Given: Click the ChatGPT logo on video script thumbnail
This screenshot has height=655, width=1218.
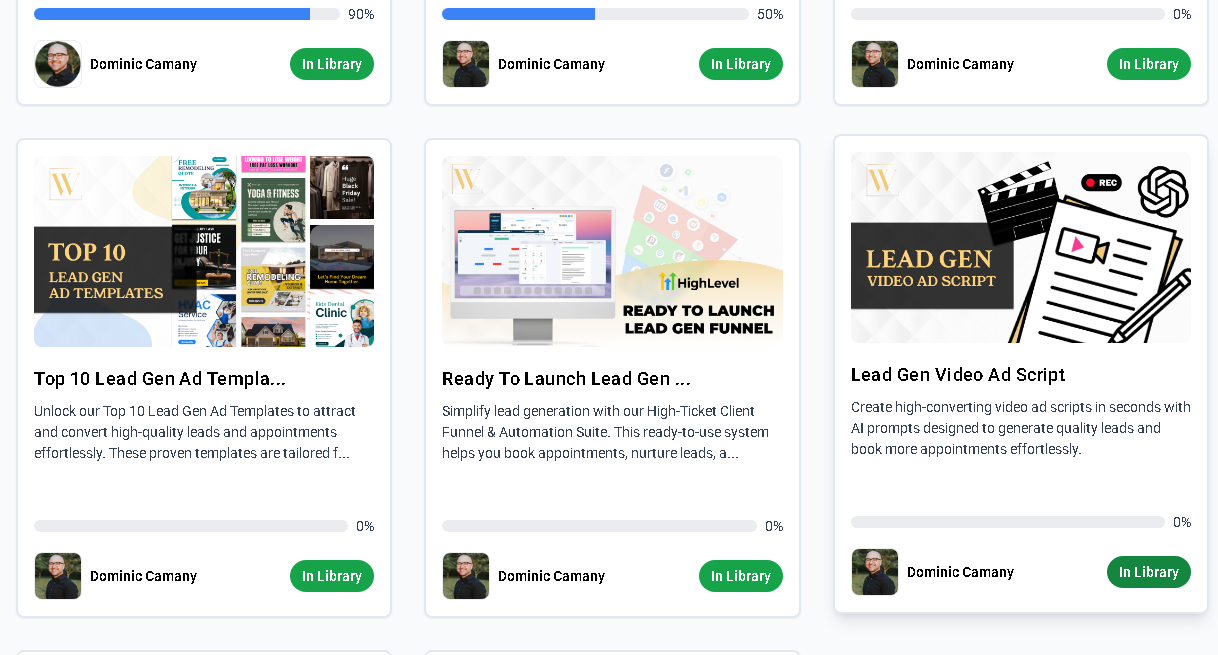Looking at the screenshot, I should point(1162,191).
